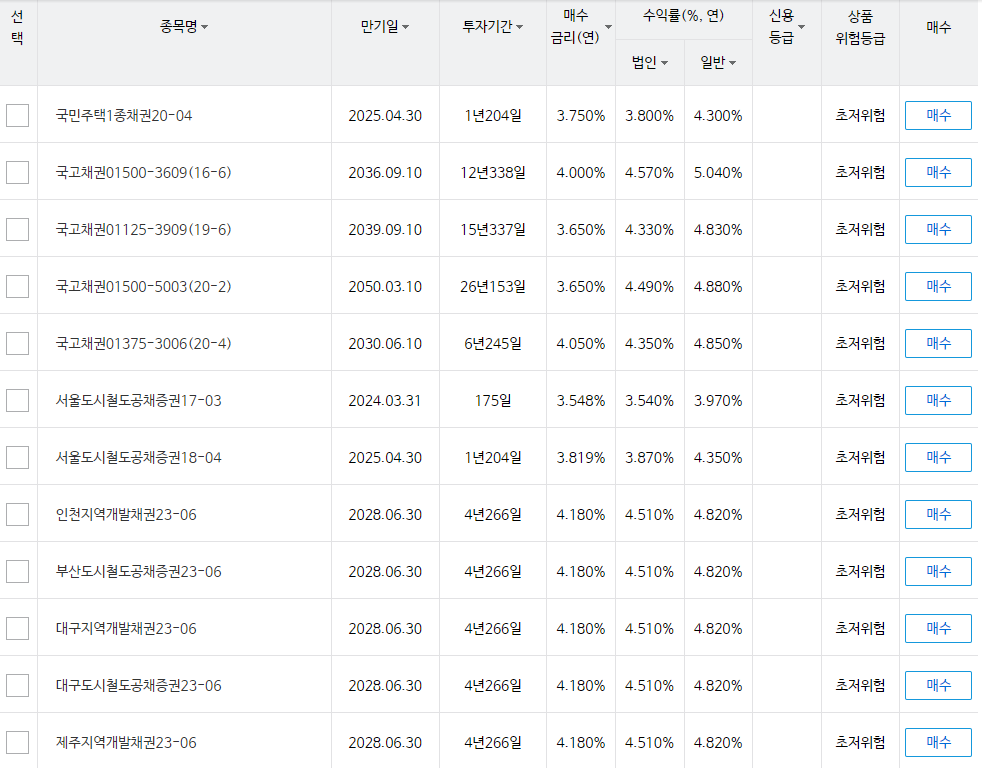Viewport: 982px width, 768px height.
Task: Open bond name 제주지역개발채권23-06
Action: point(126,743)
